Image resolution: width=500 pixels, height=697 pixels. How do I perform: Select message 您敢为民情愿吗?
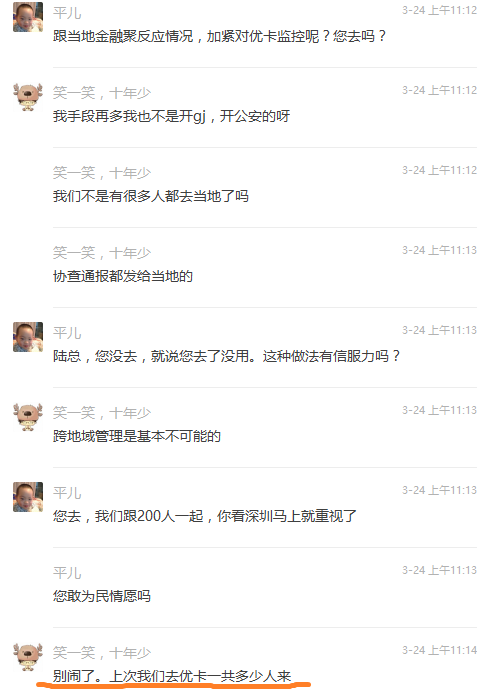click(102, 596)
